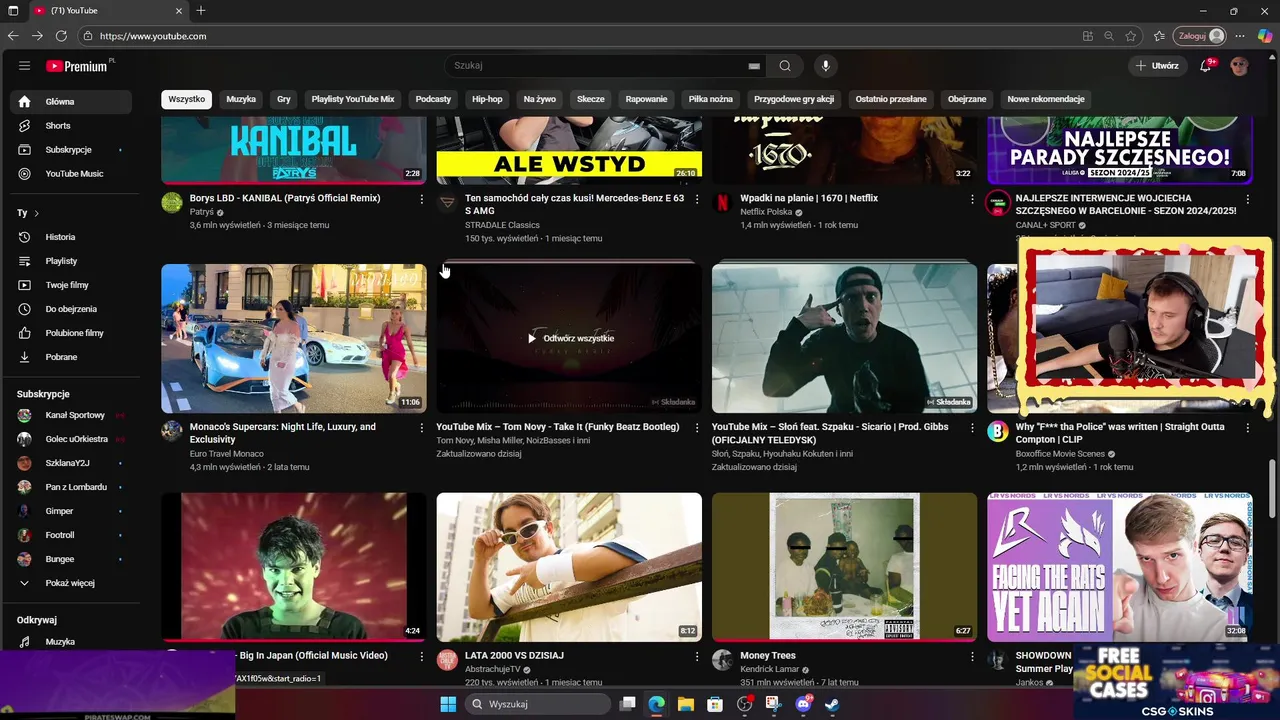Open Pobrane downloads
This screenshot has width=1280, height=720.
(71, 357)
